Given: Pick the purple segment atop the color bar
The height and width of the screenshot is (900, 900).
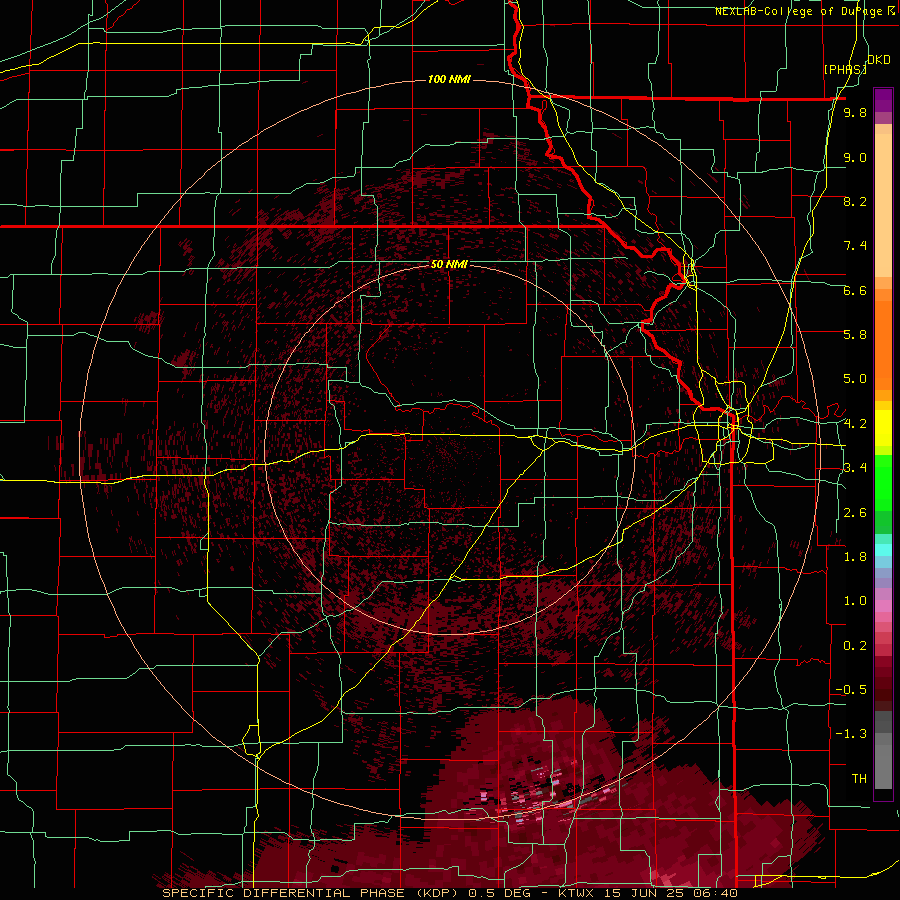Looking at the screenshot, I should [883, 100].
